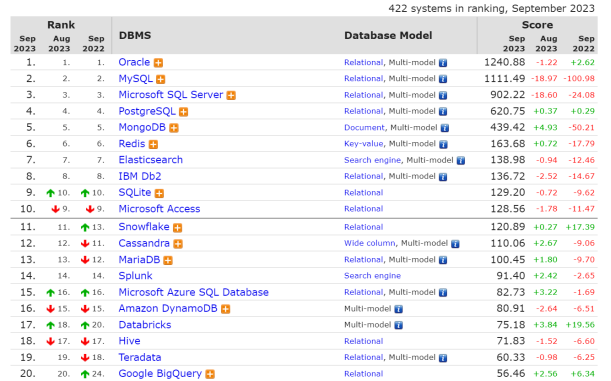Open the MongoDB link

click(x=142, y=127)
